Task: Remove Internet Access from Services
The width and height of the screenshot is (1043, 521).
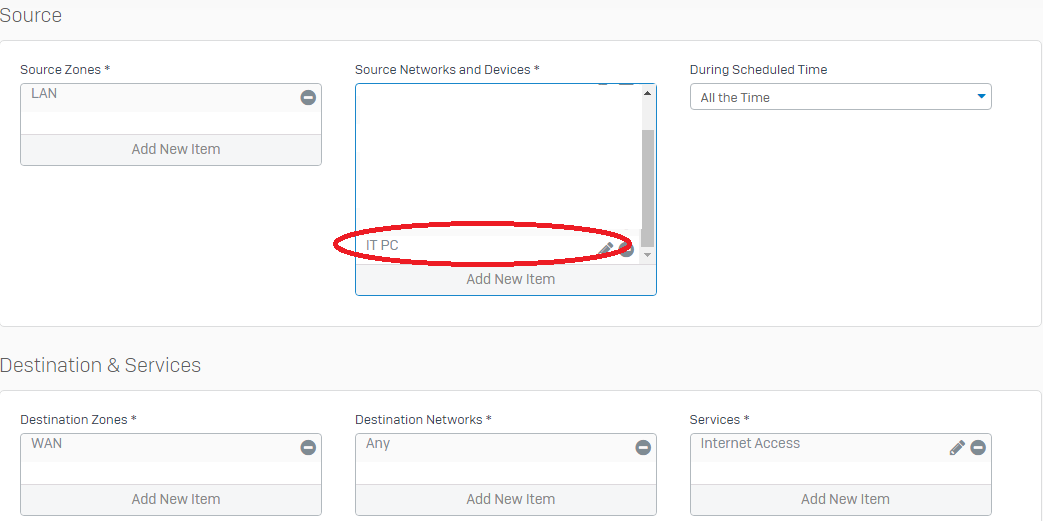Action: [x=978, y=448]
